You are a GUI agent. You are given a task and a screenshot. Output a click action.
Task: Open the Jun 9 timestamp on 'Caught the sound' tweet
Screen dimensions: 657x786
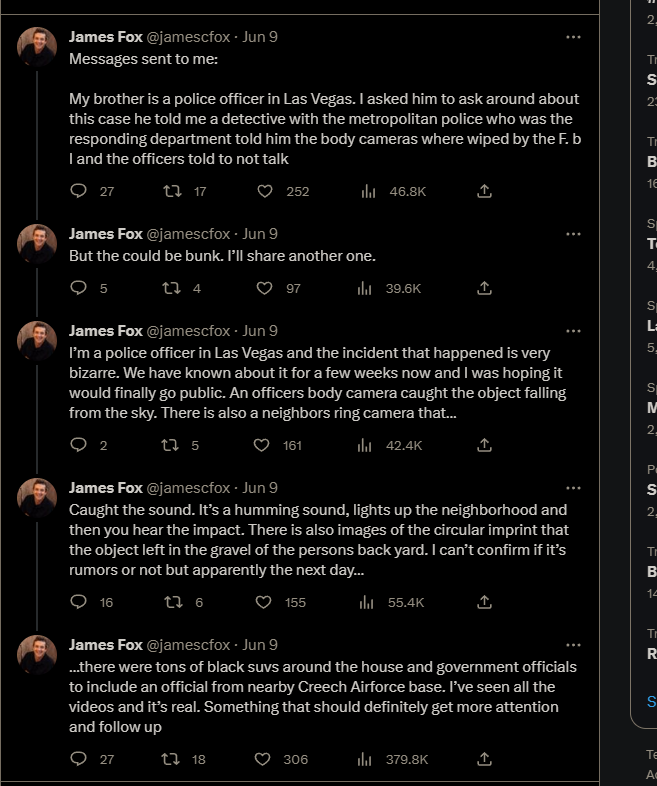click(260, 488)
